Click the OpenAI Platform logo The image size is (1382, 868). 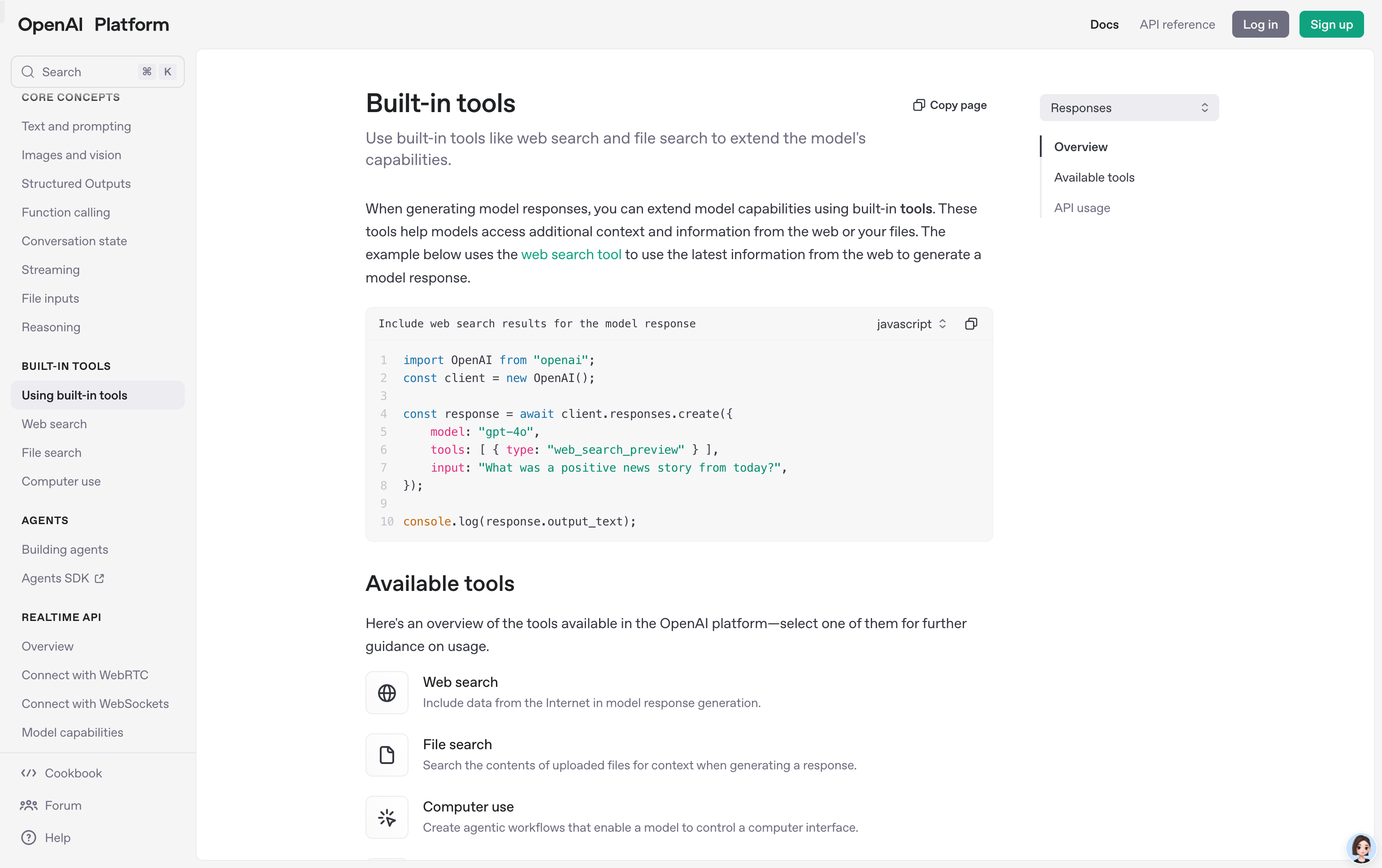click(94, 24)
